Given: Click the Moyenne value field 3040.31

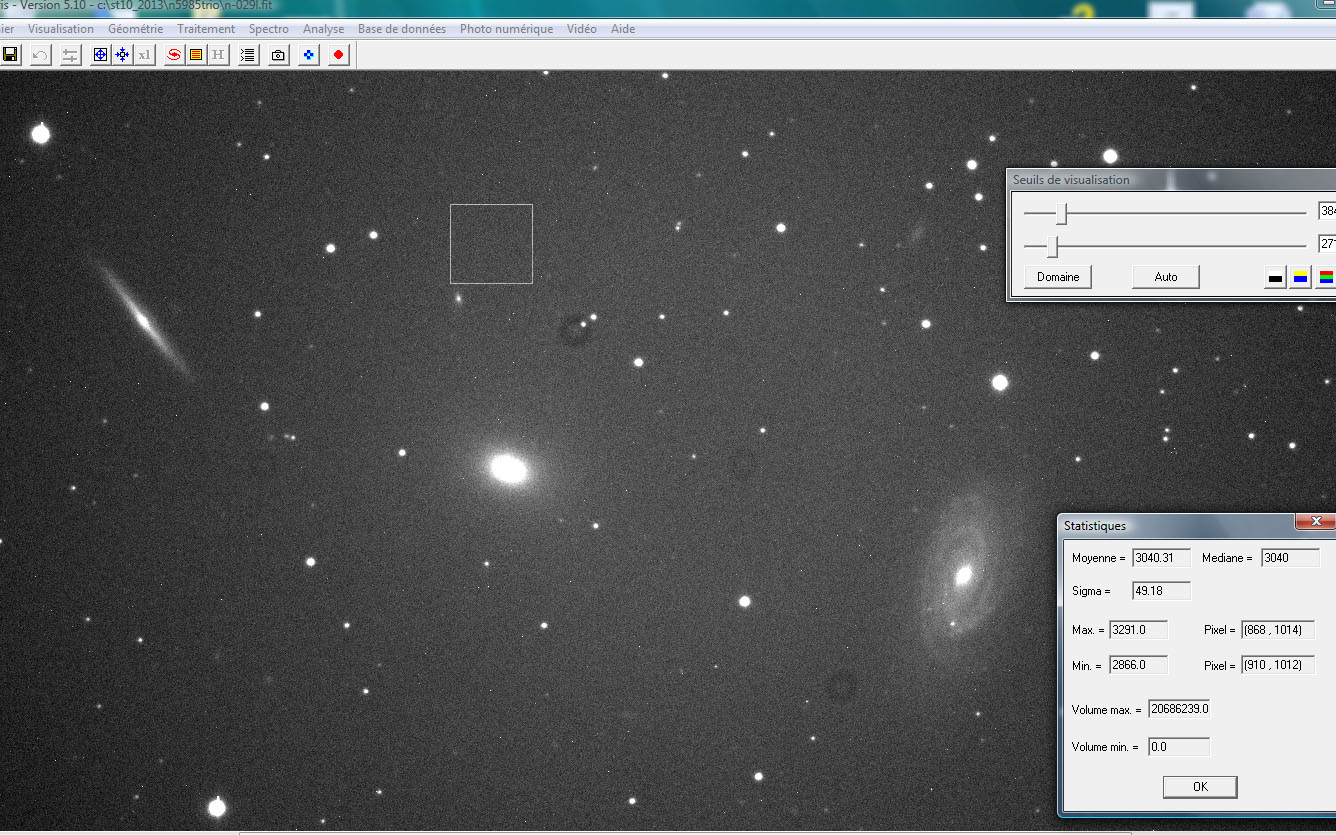Looking at the screenshot, I should click(1161, 558).
